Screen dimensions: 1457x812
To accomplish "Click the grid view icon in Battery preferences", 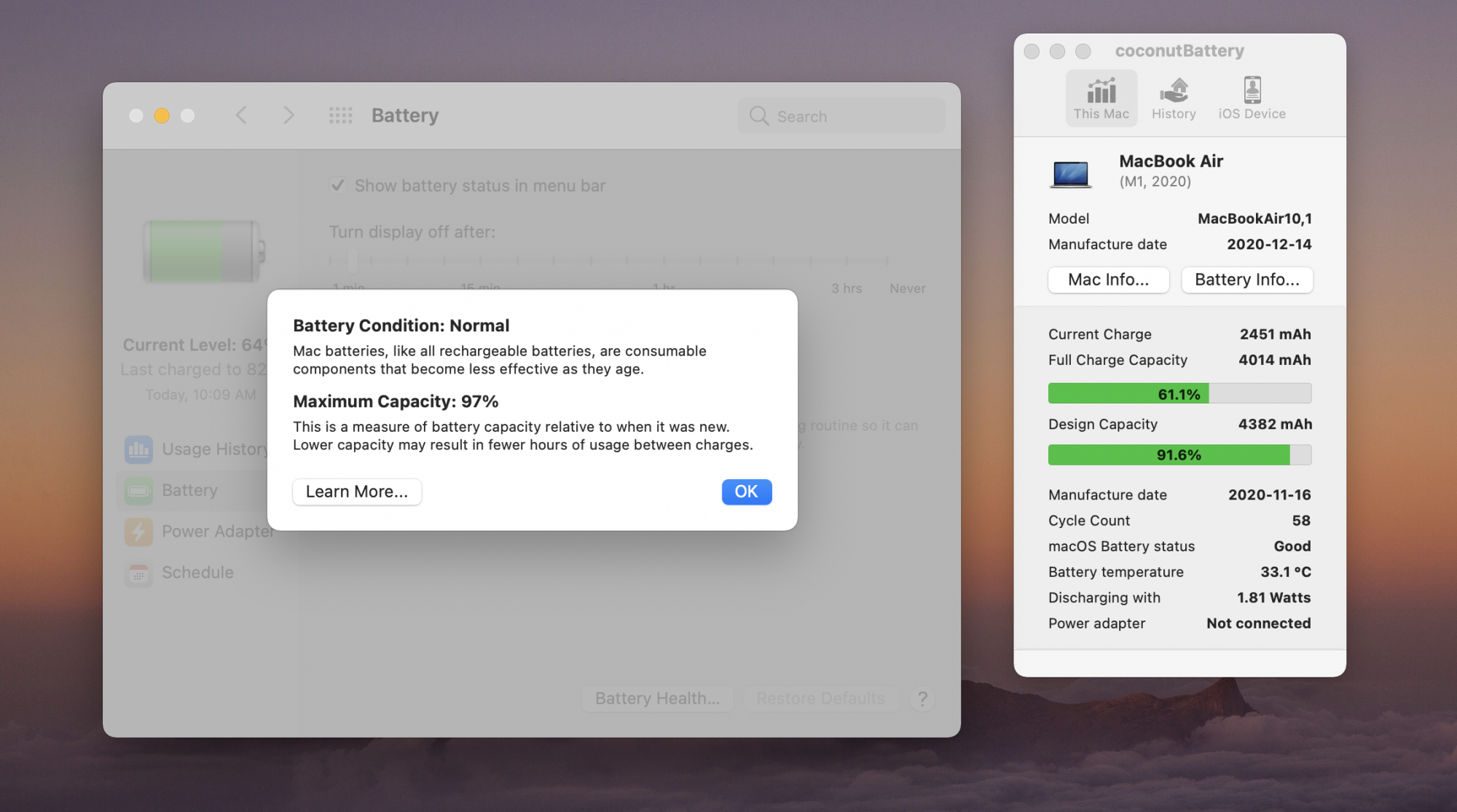I will click(340, 114).
